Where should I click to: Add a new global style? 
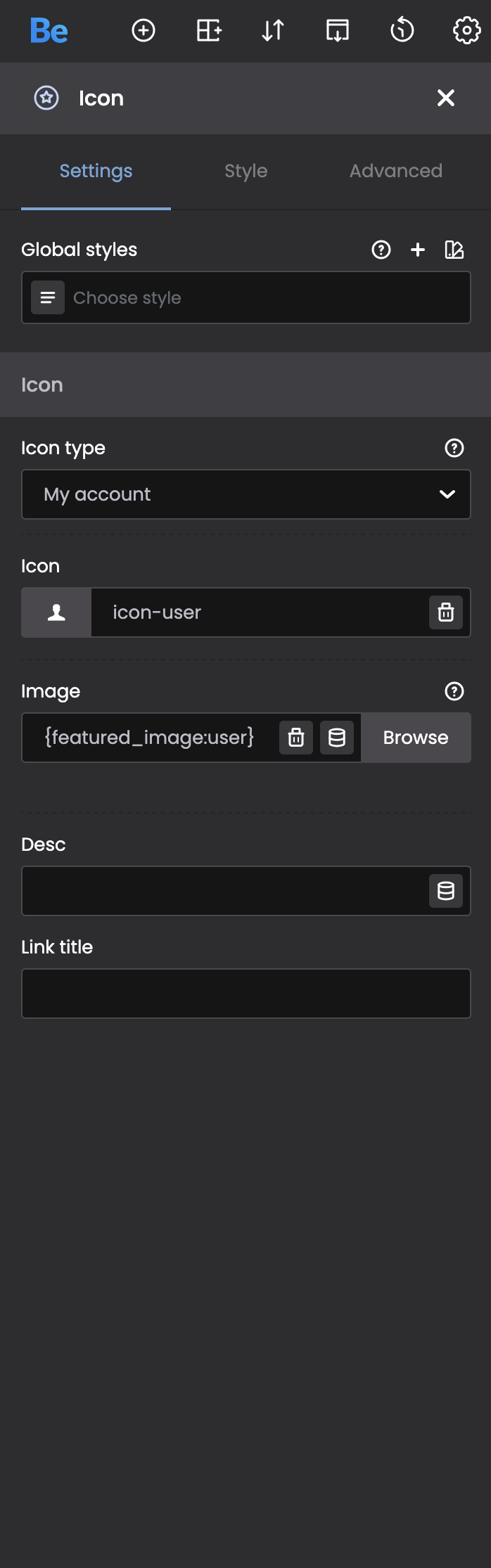tap(418, 250)
